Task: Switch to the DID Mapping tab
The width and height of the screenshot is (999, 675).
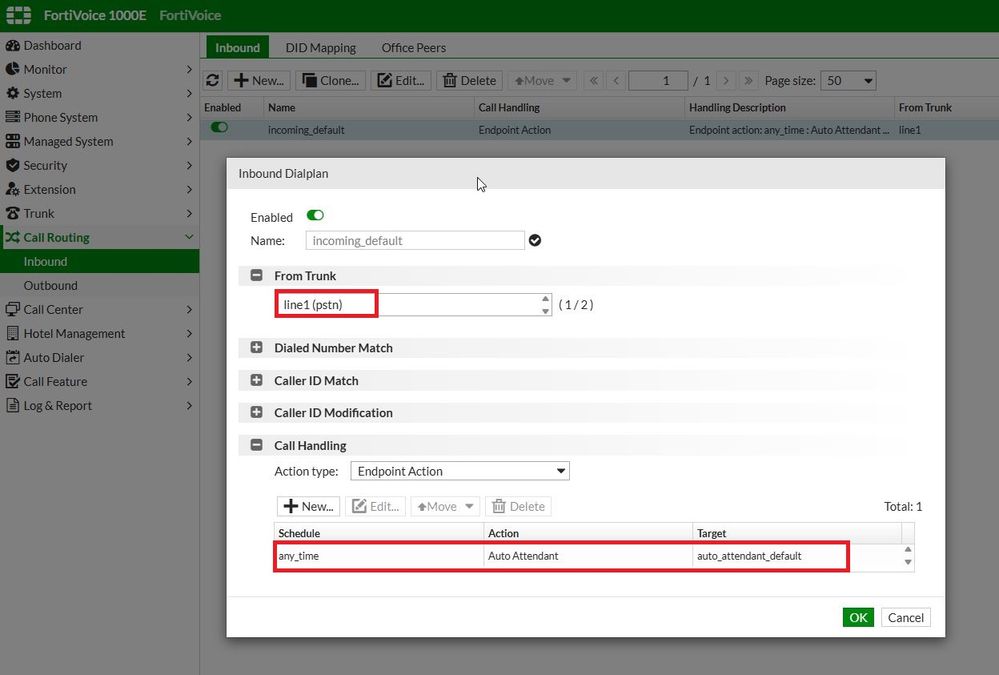Action: pos(320,47)
